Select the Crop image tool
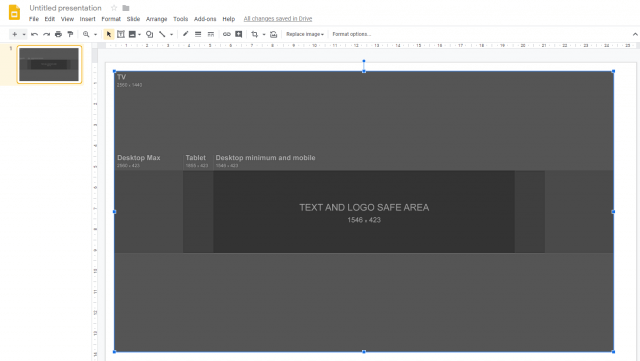Screen dimensions: 640x361 click(255, 34)
